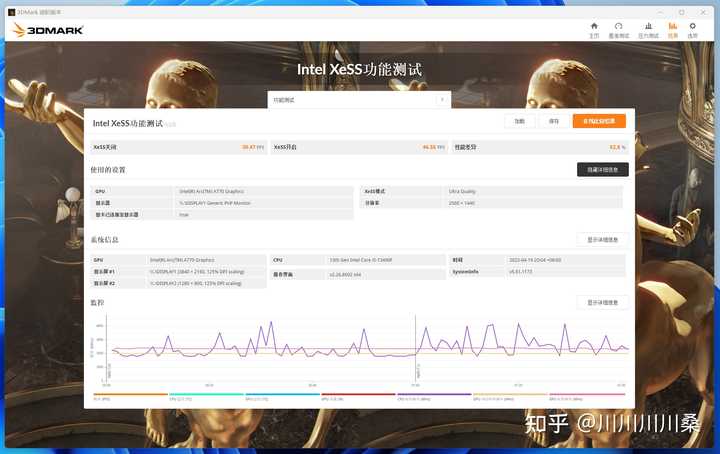Viewport: 720px width, 454px height.
Task: Click the white Save button in result header
Action: coord(554,121)
